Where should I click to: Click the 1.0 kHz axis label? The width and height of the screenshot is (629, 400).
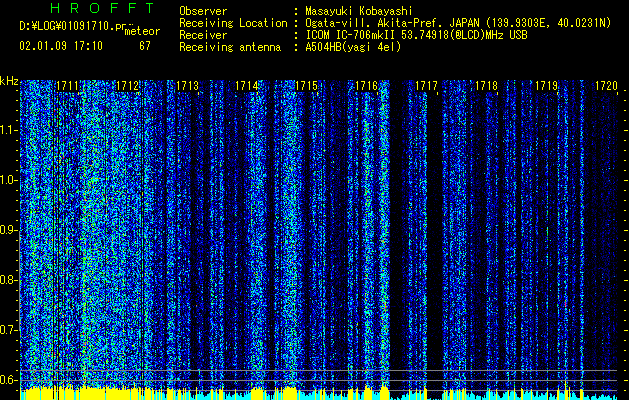9,181
